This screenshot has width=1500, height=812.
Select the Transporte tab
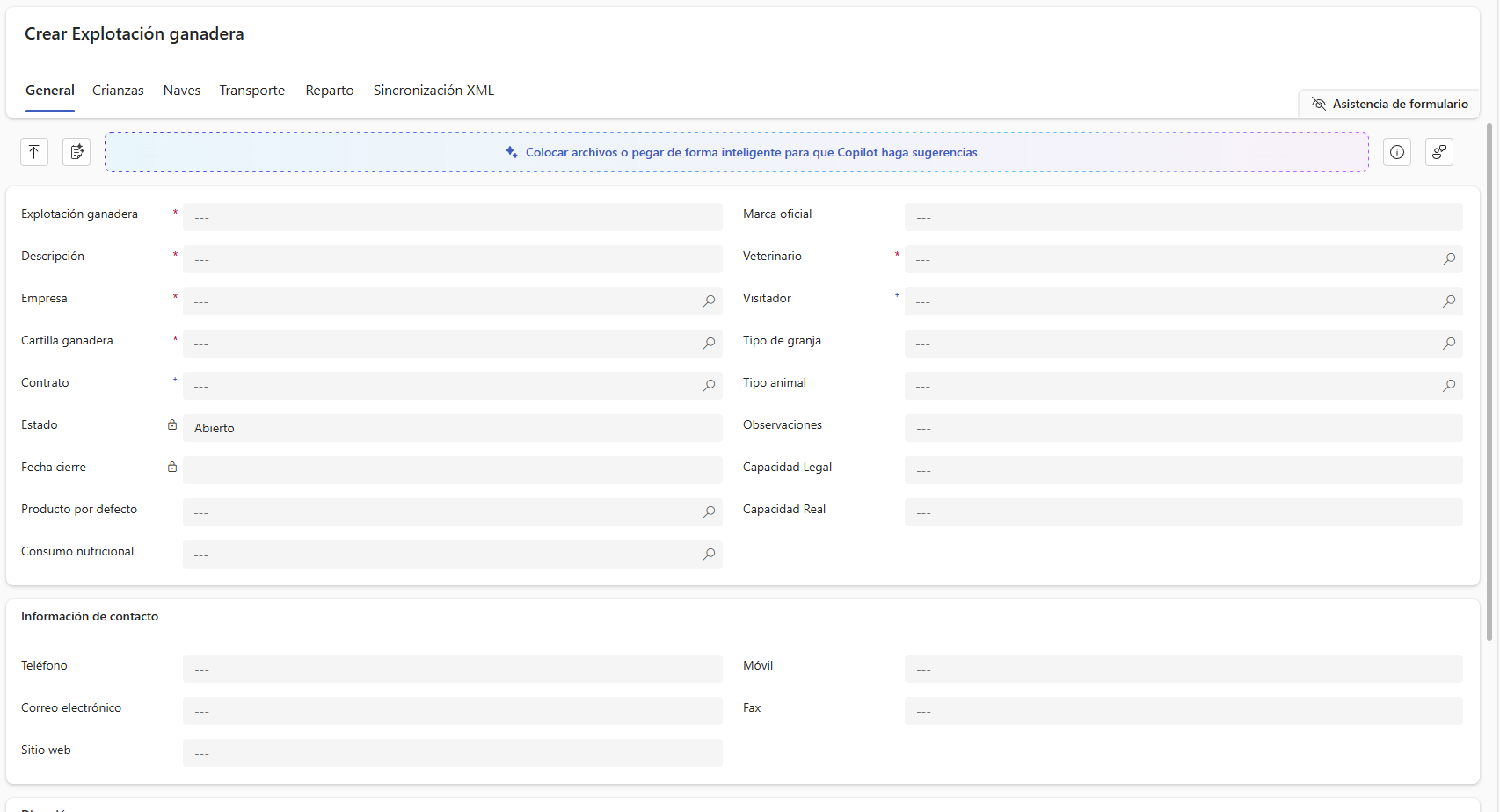click(x=251, y=91)
